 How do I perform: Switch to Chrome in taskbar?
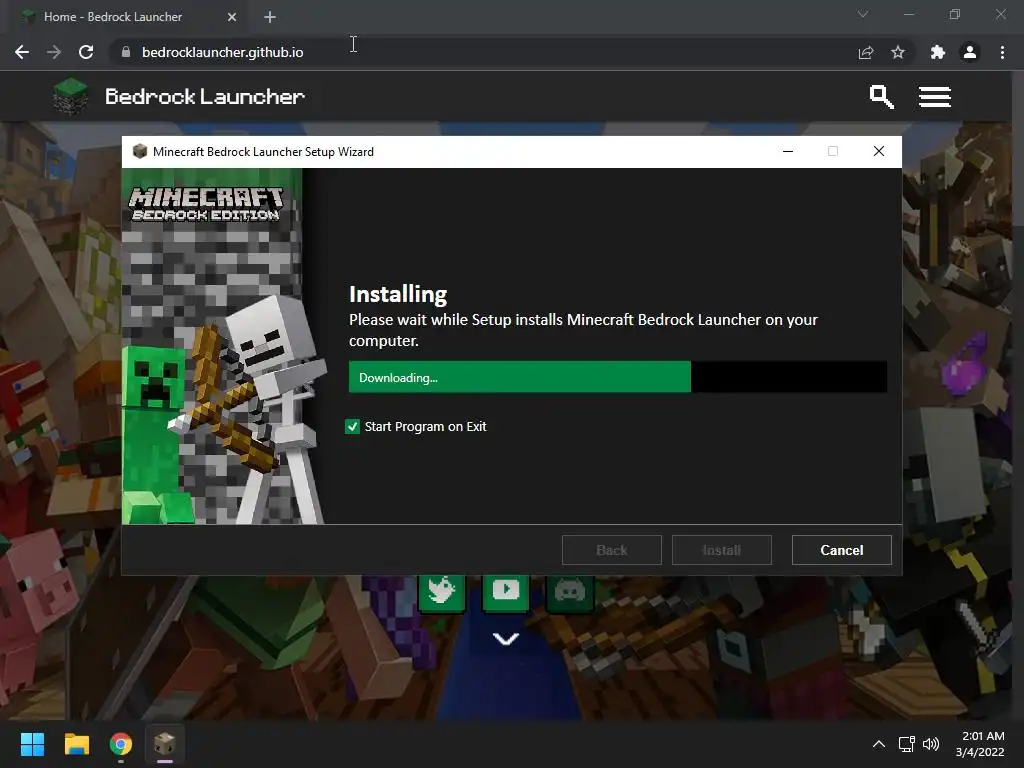[121, 744]
